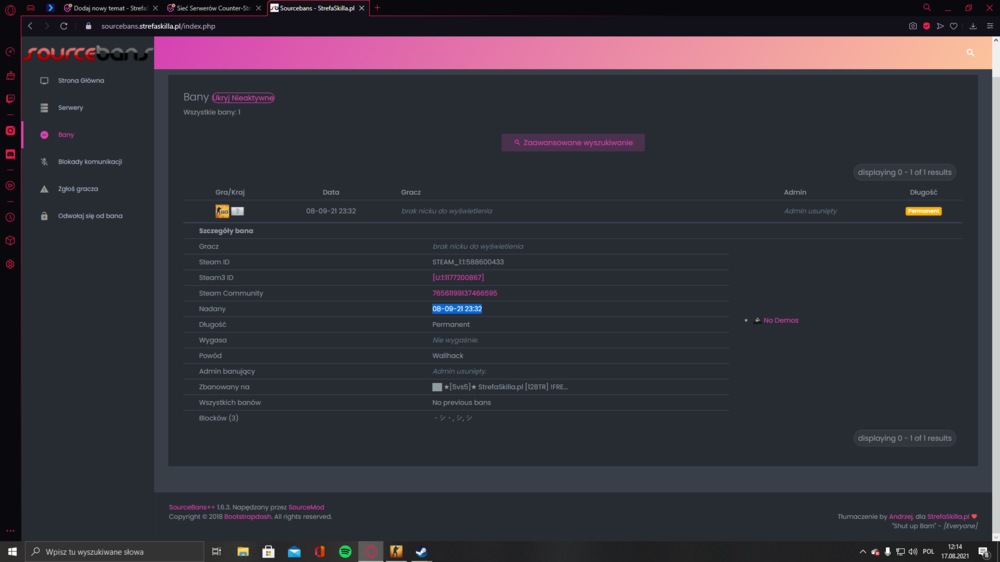
Task: Open Steam from the taskbar
Action: coord(422,552)
